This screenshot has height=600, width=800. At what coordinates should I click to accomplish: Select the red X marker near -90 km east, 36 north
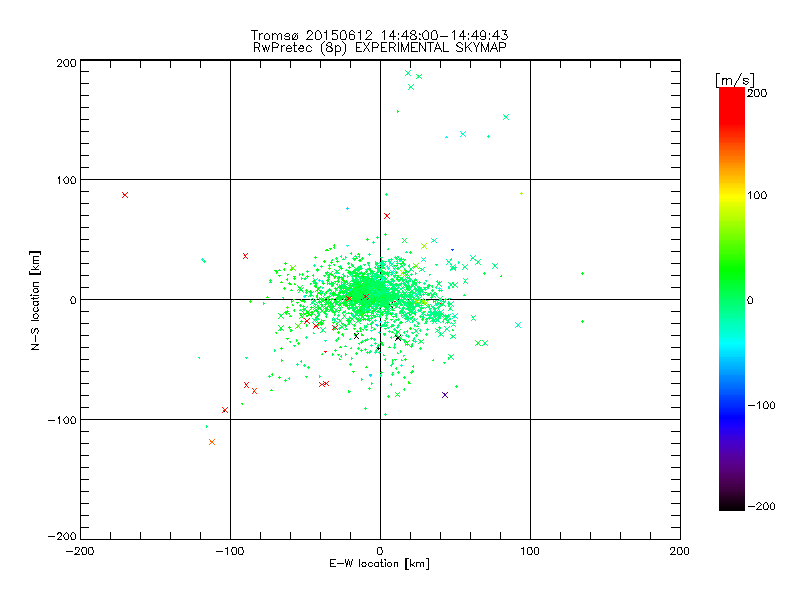(x=245, y=256)
